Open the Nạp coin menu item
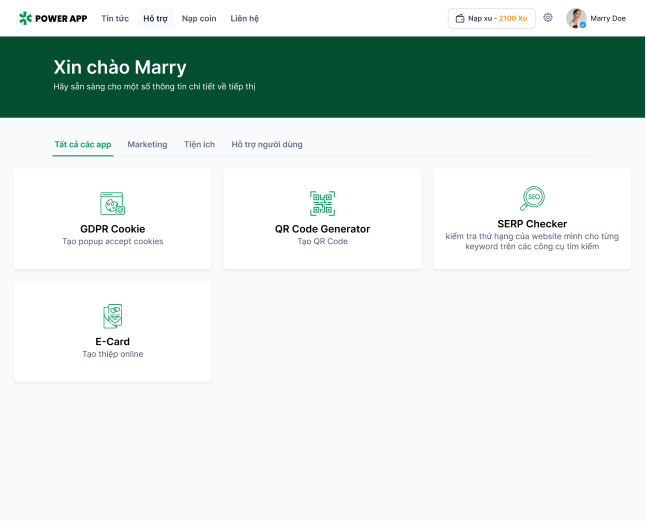This screenshot has height=521, width=646. pyautogui.click(x=199, y=18)
